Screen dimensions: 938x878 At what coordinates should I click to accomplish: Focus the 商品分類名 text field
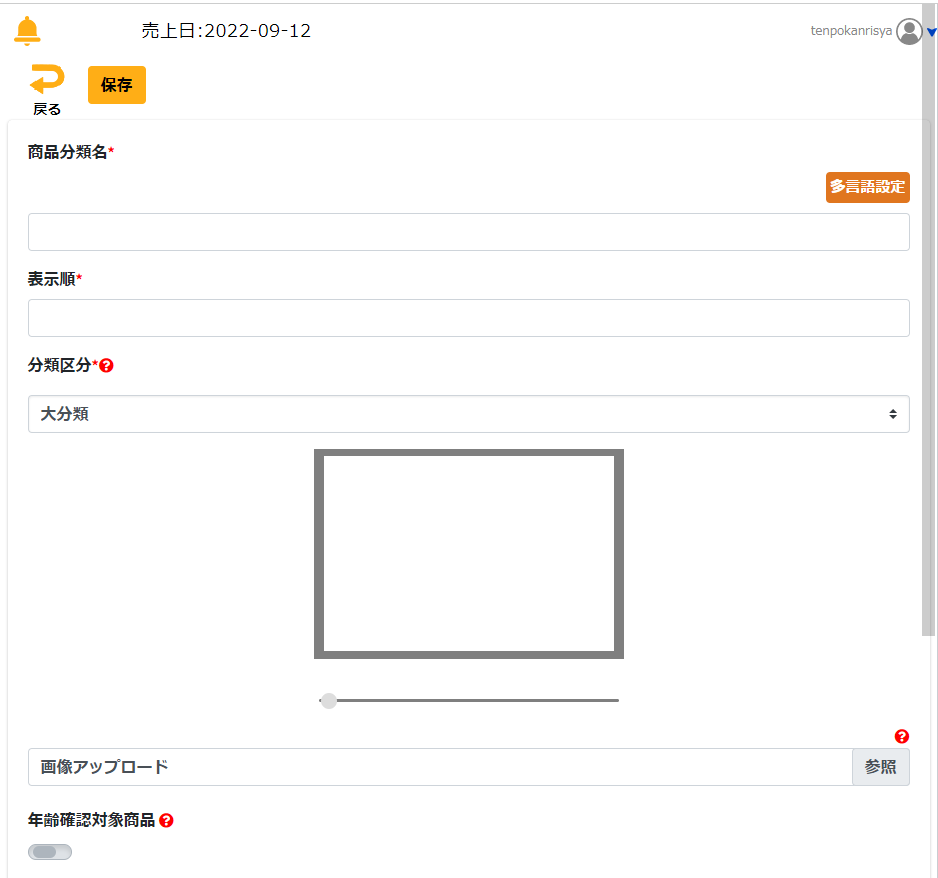coord(468,232)
